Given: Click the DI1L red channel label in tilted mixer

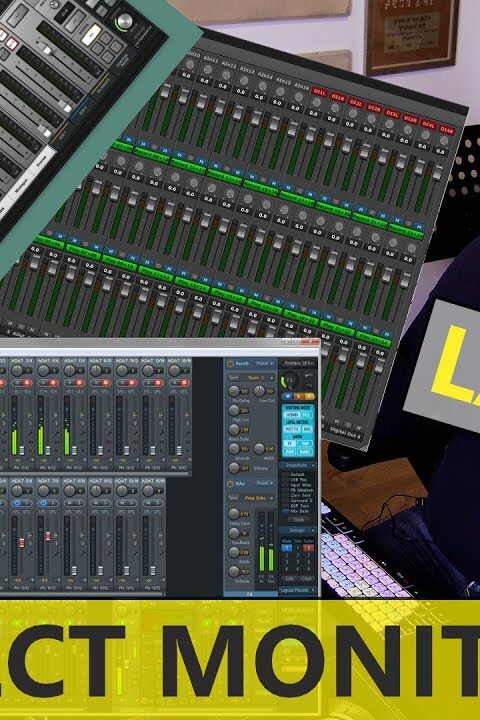Looking at the screenshot, I should coord(320,93).
